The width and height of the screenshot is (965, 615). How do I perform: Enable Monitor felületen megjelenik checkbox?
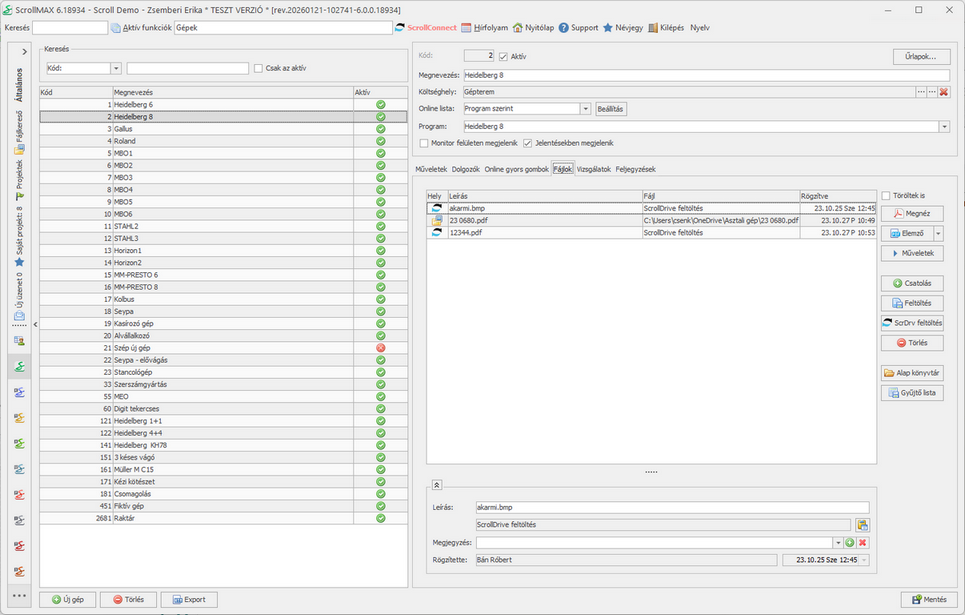[x=424, y=143]
